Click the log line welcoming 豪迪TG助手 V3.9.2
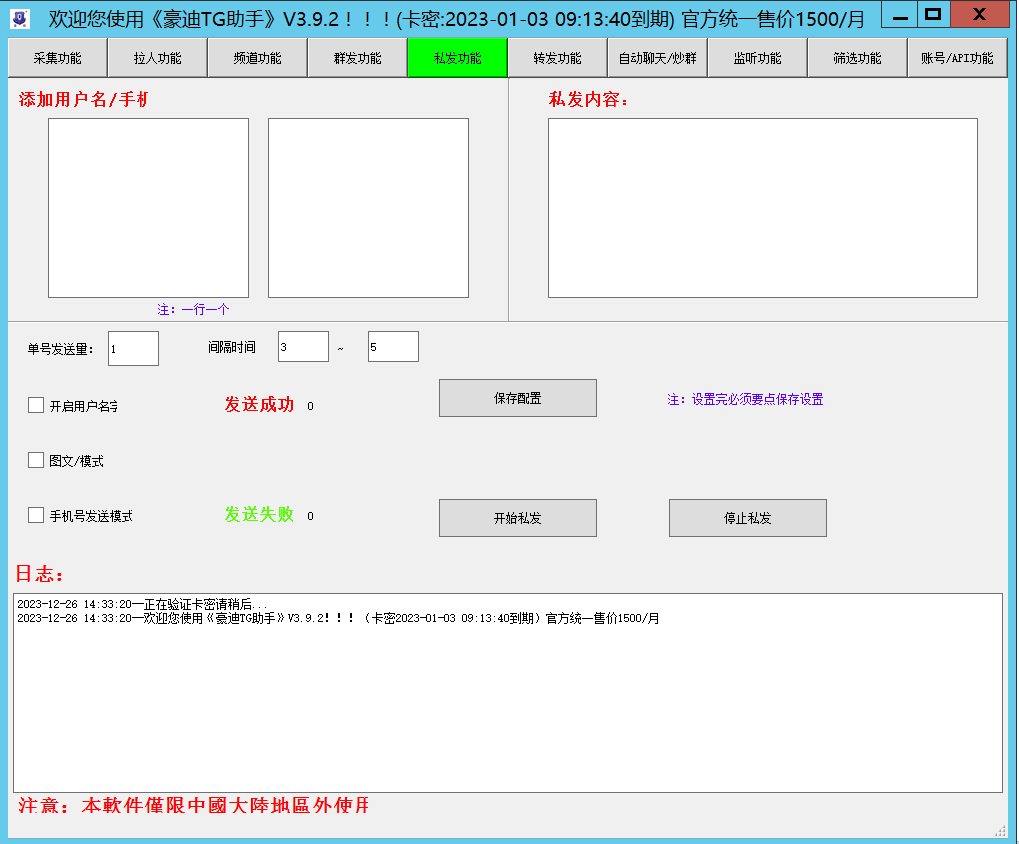Image resolution: width=1019 pixels, height=844 pixels. pyautogui.click(x=338, y=618)
